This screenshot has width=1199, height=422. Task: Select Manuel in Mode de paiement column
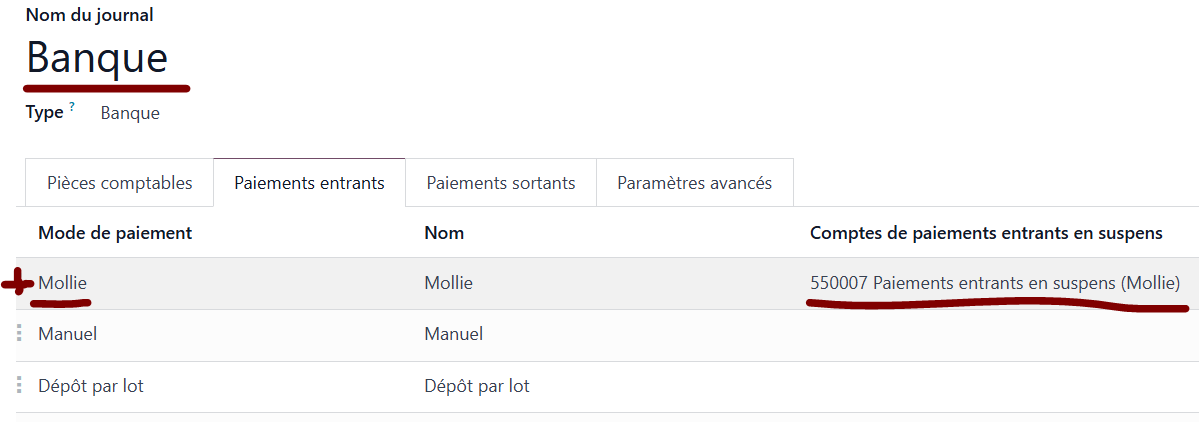coord(67,334)
